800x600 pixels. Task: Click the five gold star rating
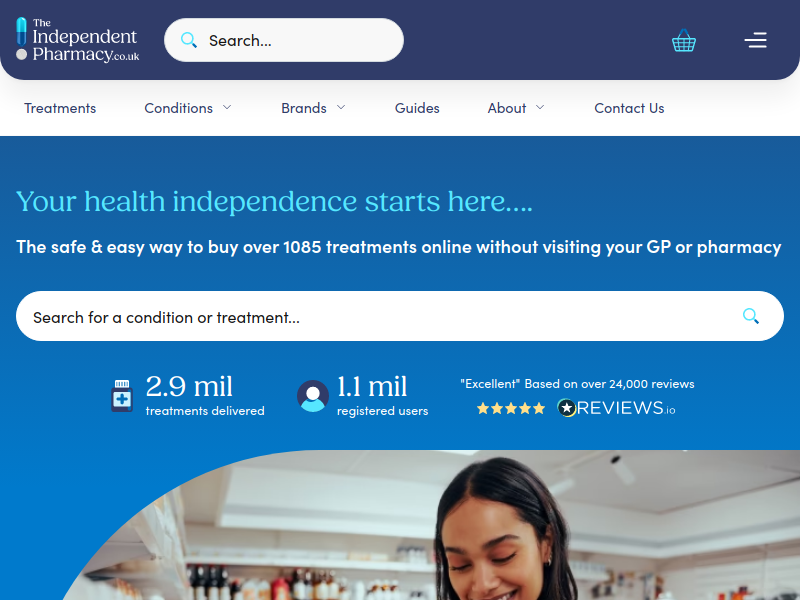[x=511, y=408]
